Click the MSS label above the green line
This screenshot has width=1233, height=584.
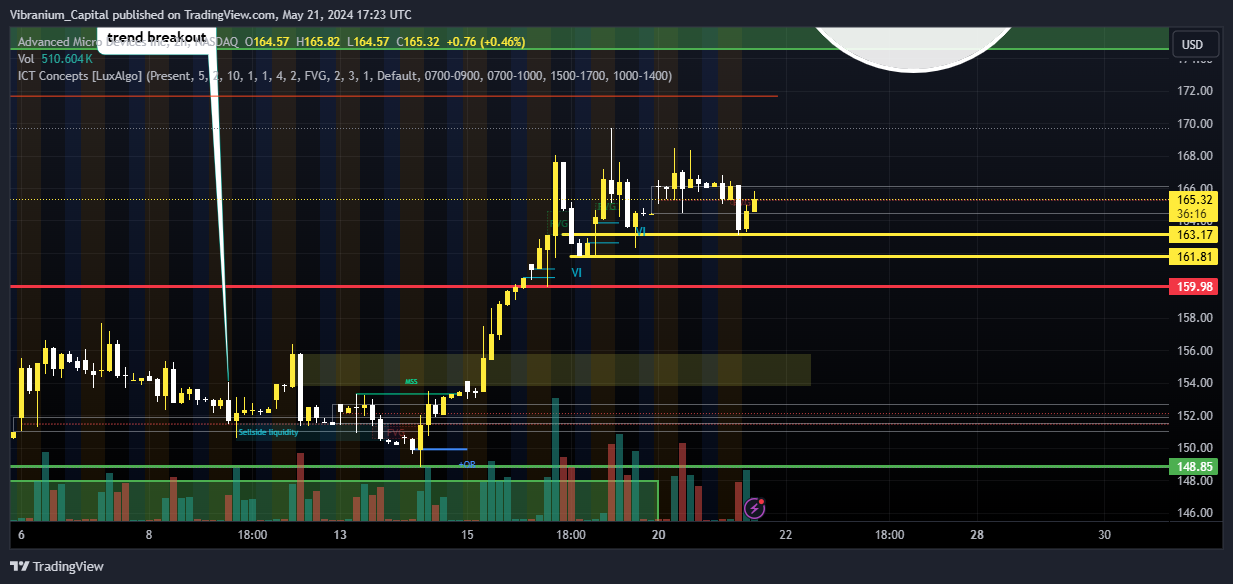pyautogui.click(x=411, y=382)
